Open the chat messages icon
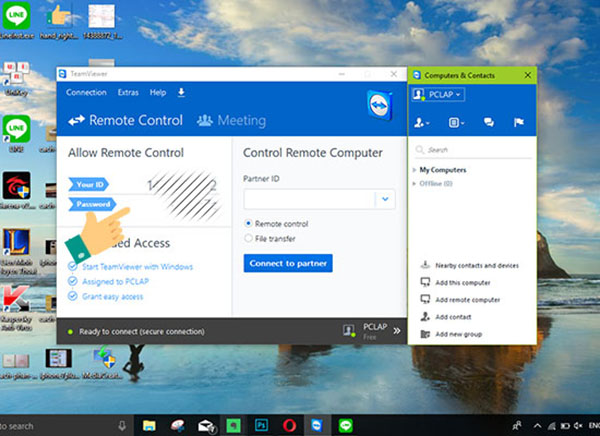 (x=489, y=122)
